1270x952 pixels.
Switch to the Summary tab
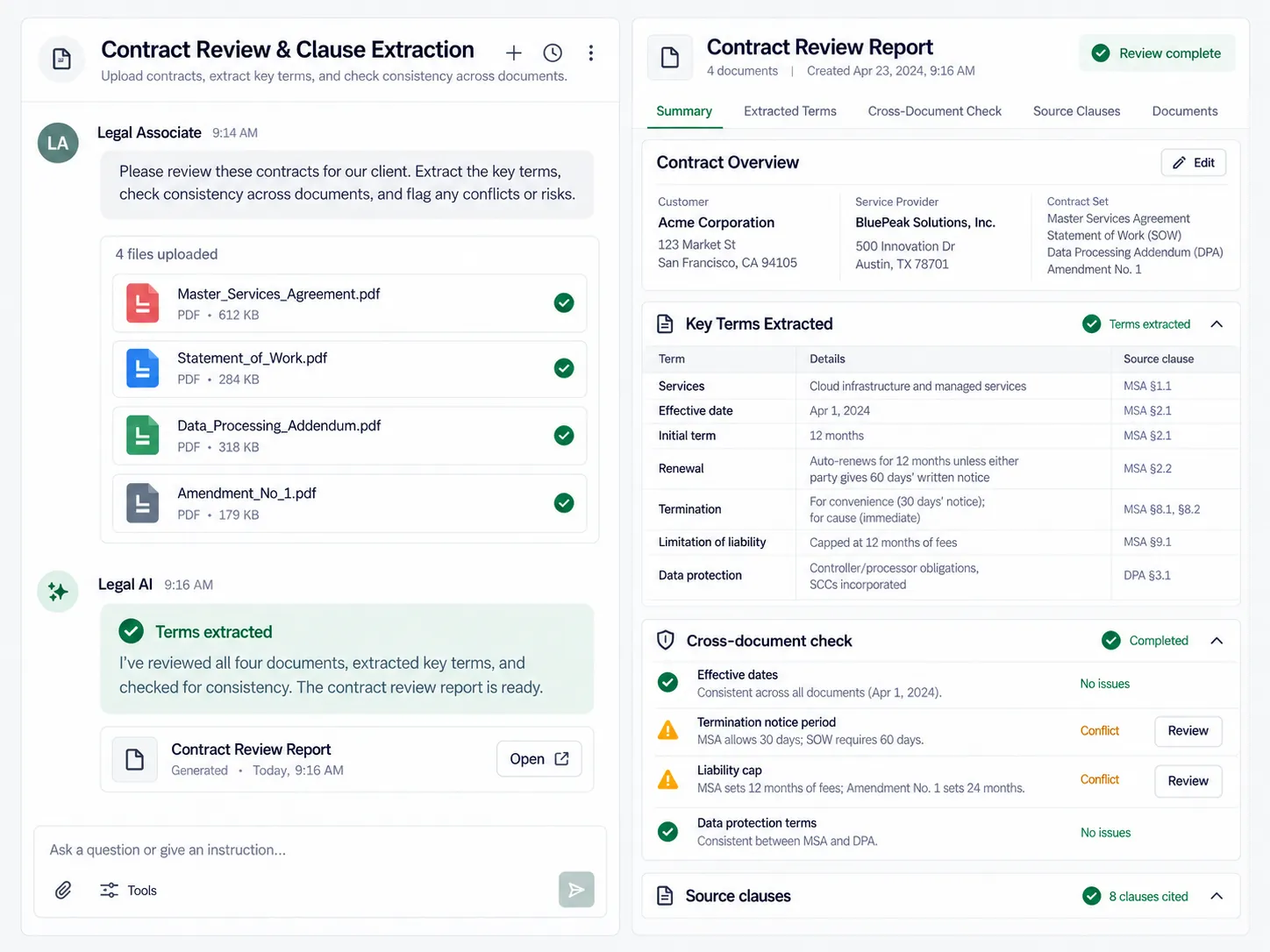pyautogui.click(x=684, y=111)
